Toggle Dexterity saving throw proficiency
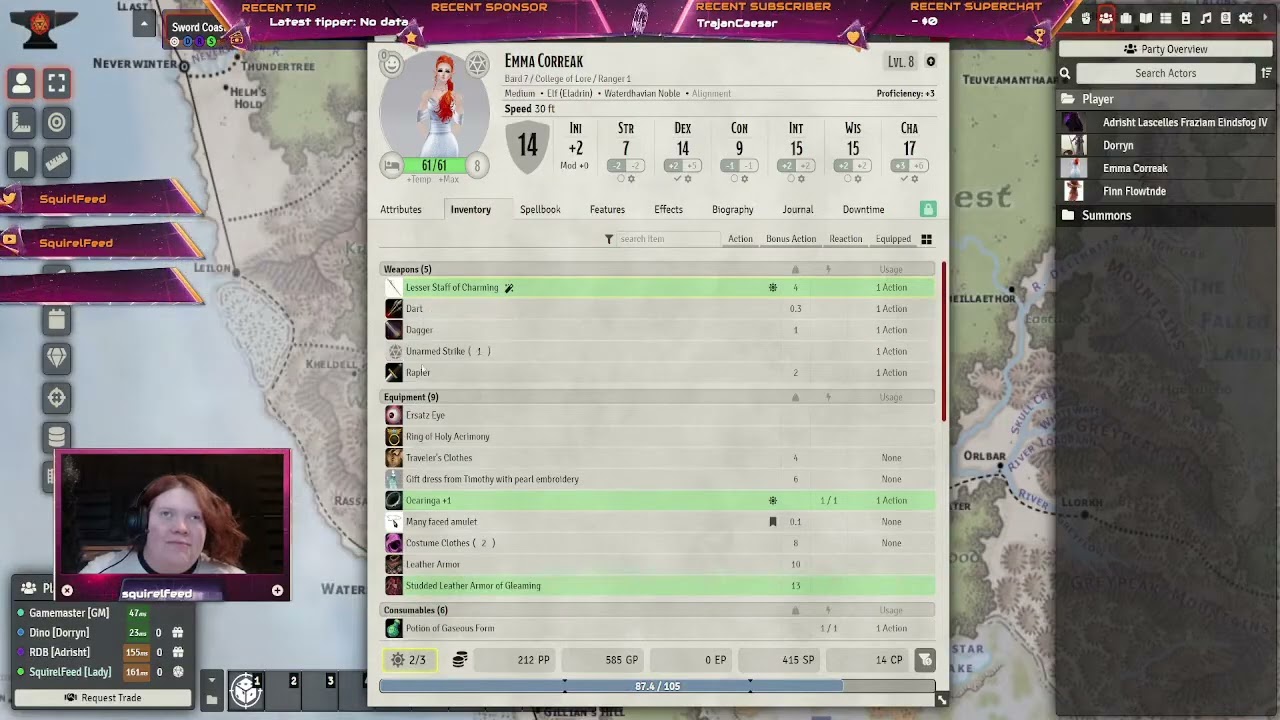Screen dimensions: 1280x720 tap(677, 179)
